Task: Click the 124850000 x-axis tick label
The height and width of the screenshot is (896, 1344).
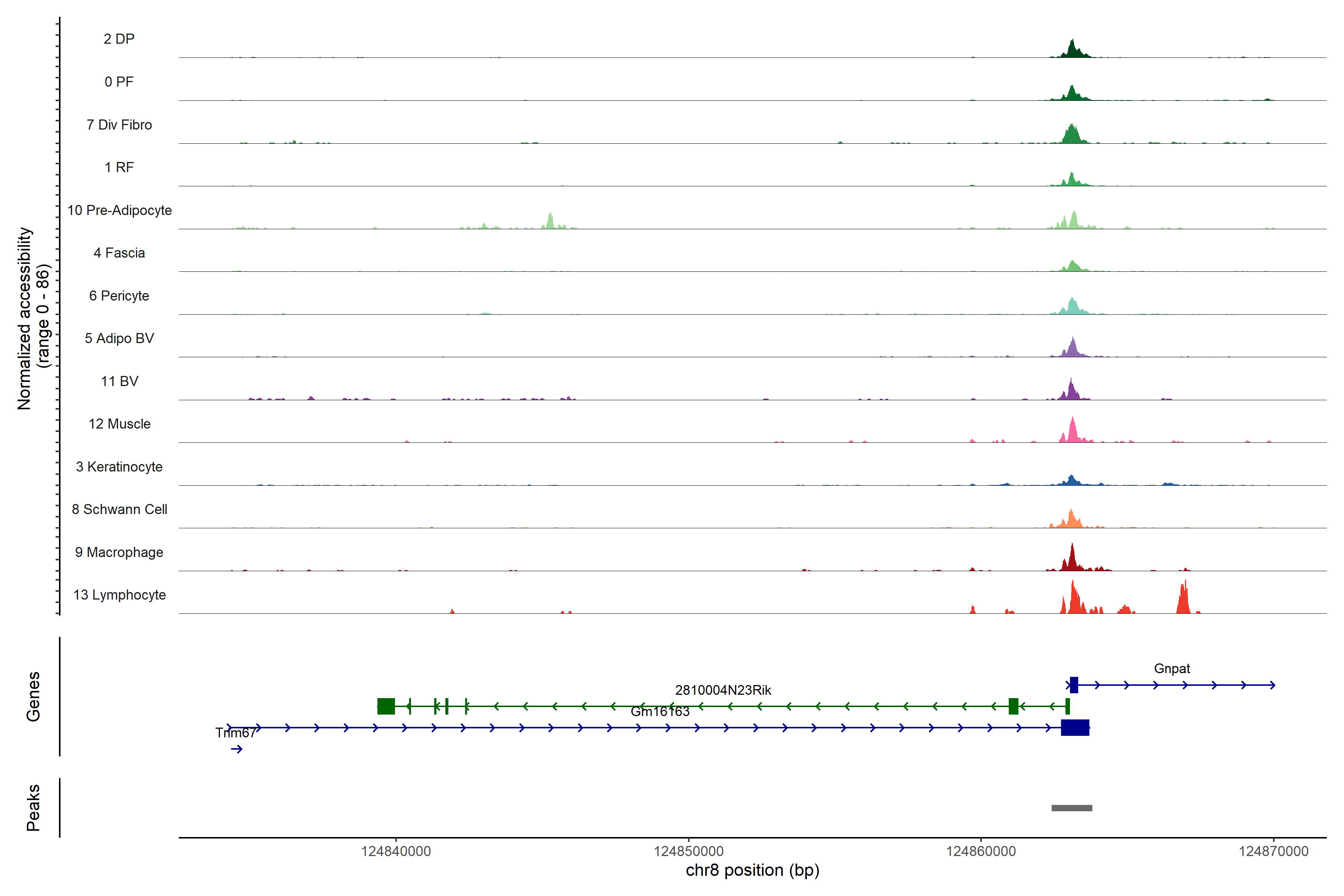Action: [688, 851]
